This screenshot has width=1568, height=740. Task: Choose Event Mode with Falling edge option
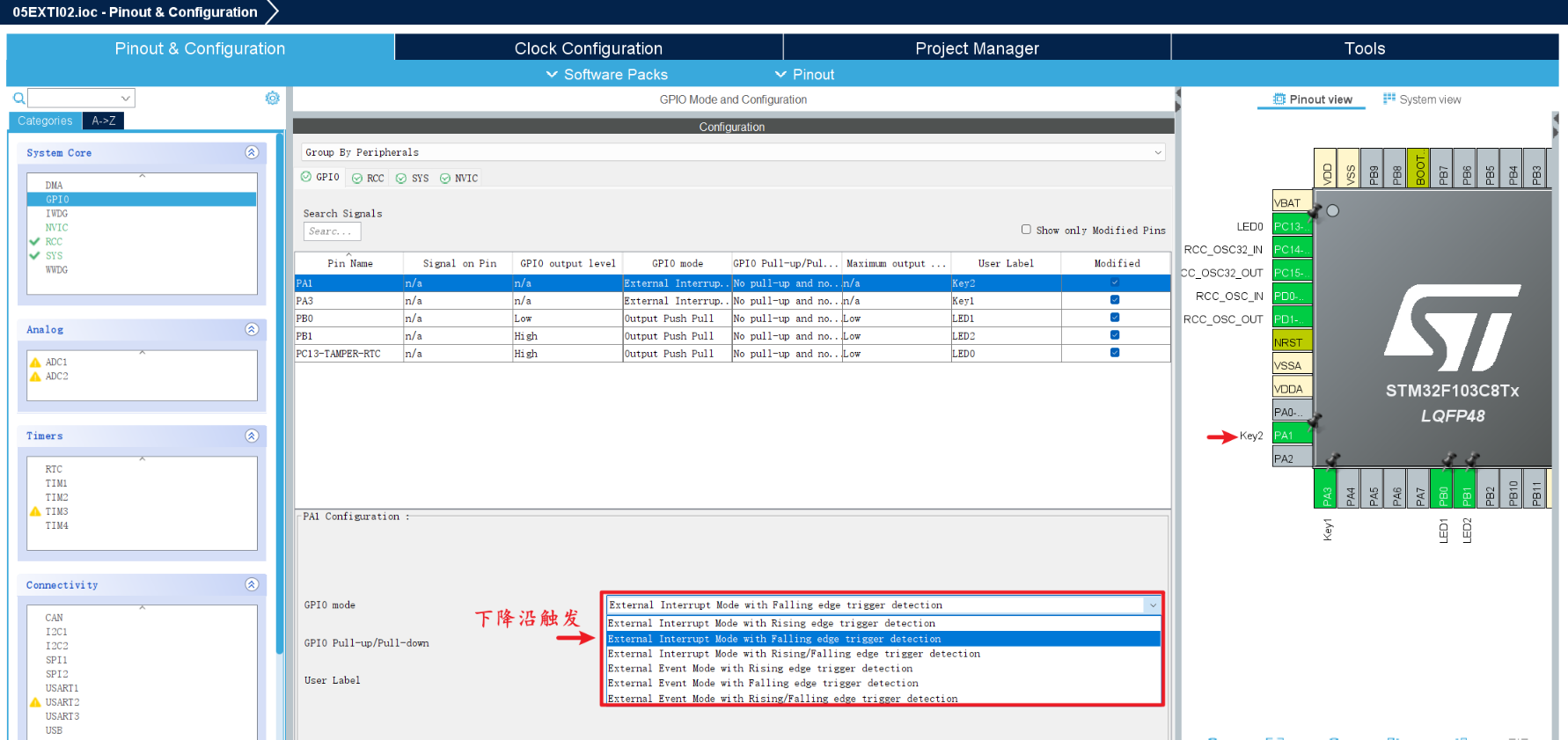[883, 684]
